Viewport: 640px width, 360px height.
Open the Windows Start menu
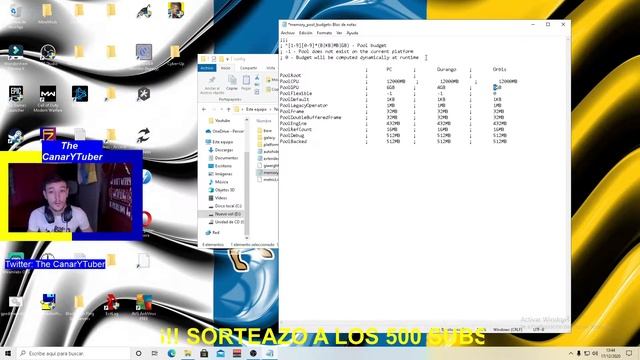[x=8, y=353]
